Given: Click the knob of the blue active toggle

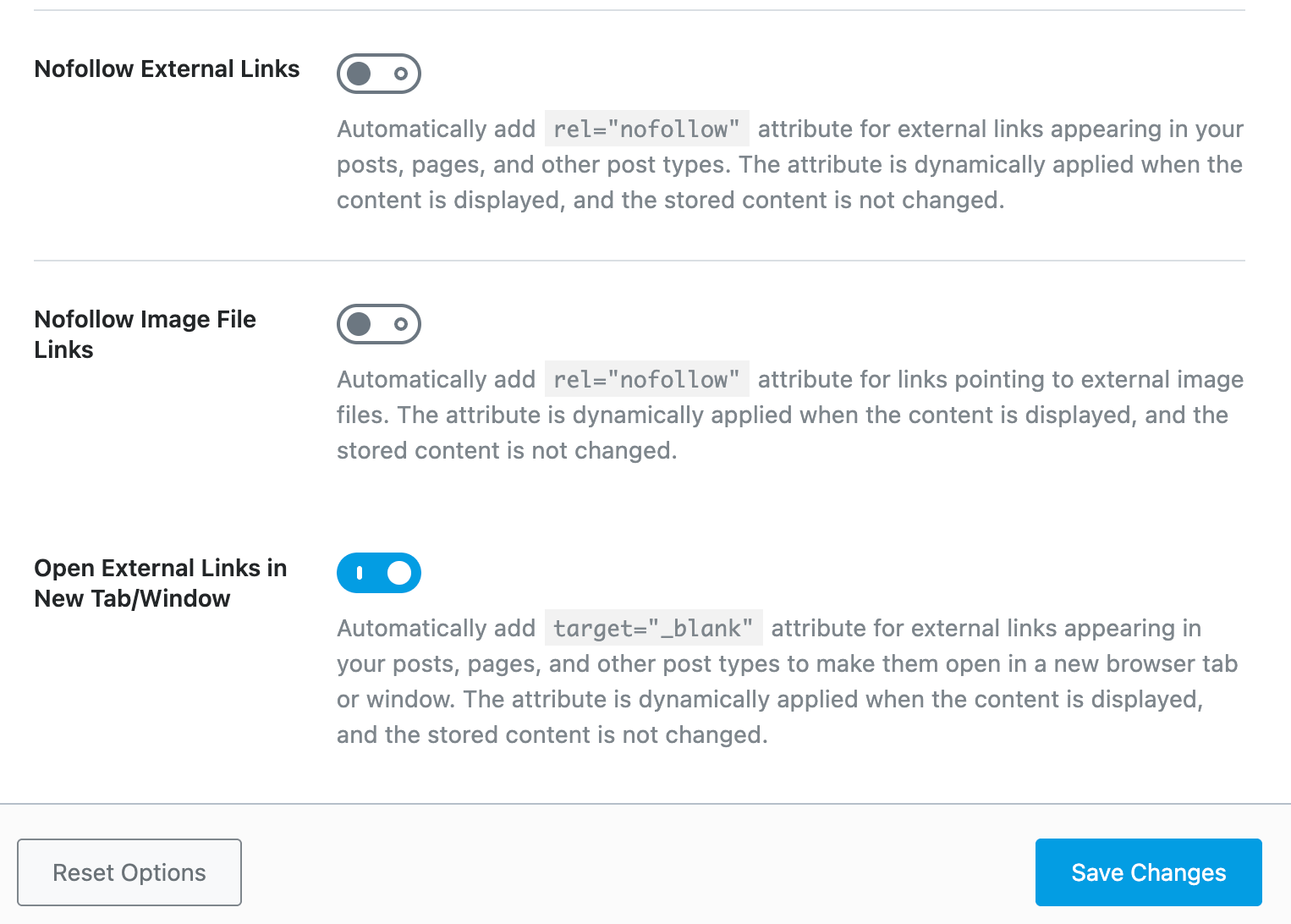Looking at the screenshot, I should pos(398,573).
